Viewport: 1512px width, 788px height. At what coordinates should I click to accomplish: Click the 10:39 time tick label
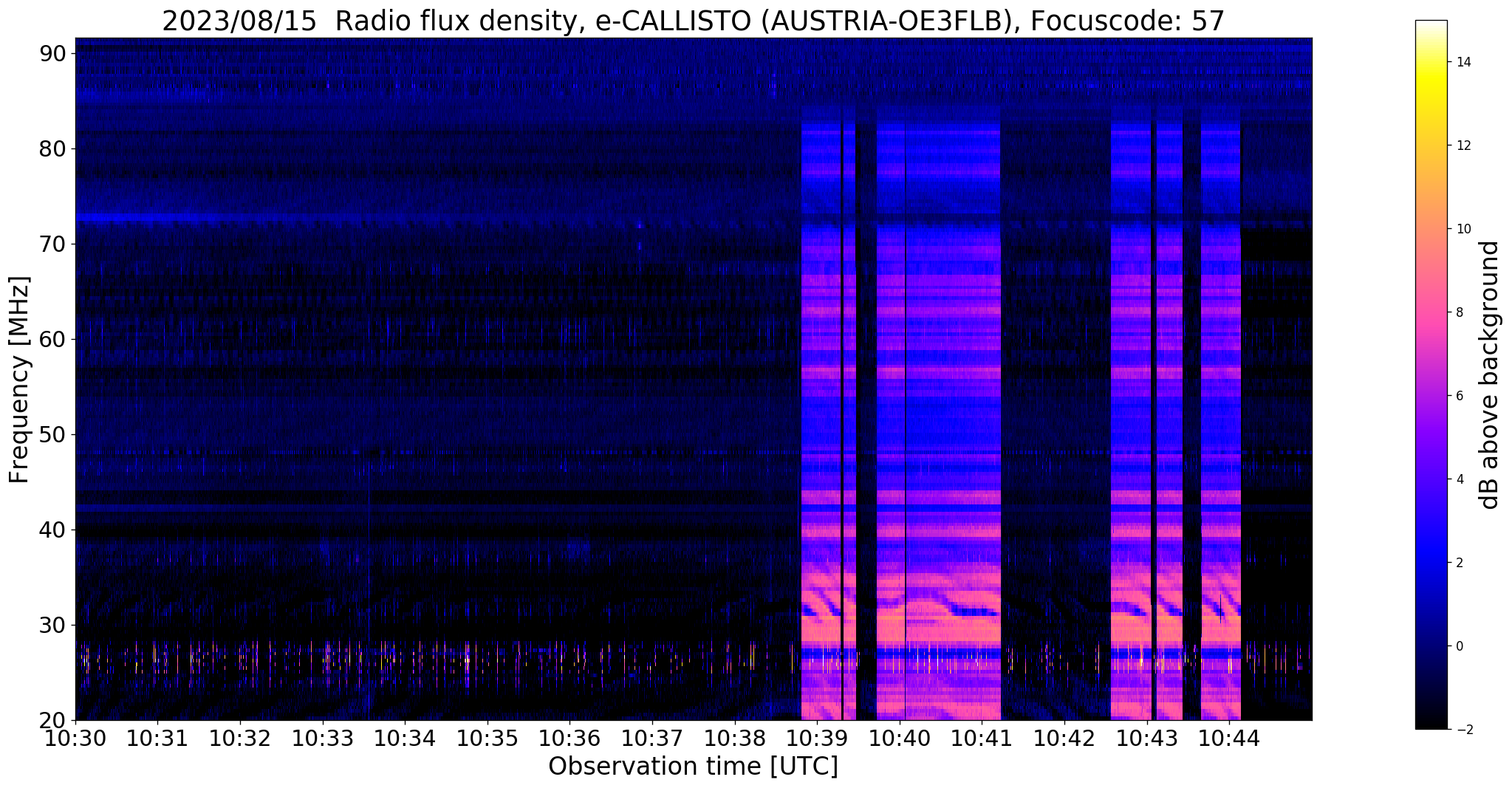pyautogui.click(x=817, y=739)
